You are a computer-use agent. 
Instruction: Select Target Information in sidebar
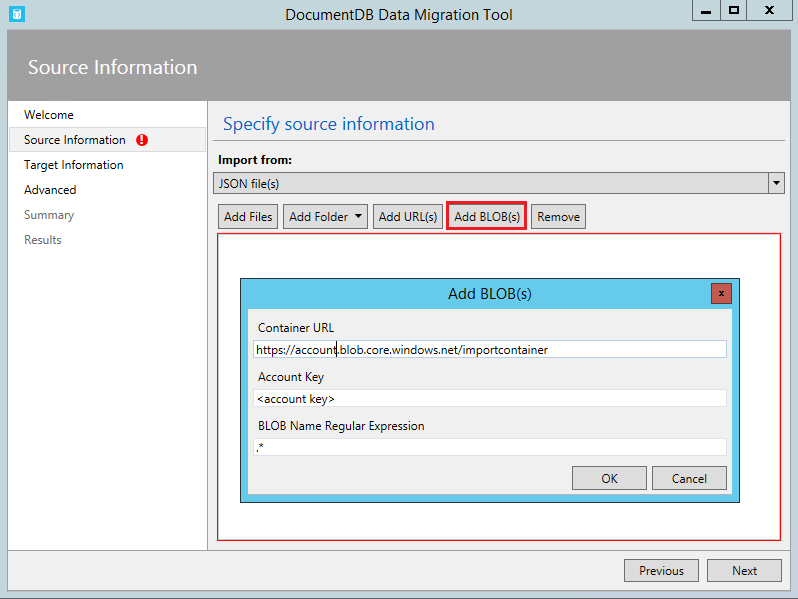74,165
